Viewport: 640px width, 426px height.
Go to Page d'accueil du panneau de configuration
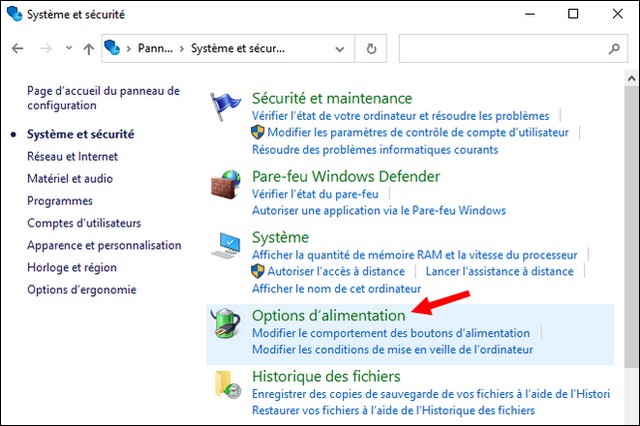click(103, 98)
